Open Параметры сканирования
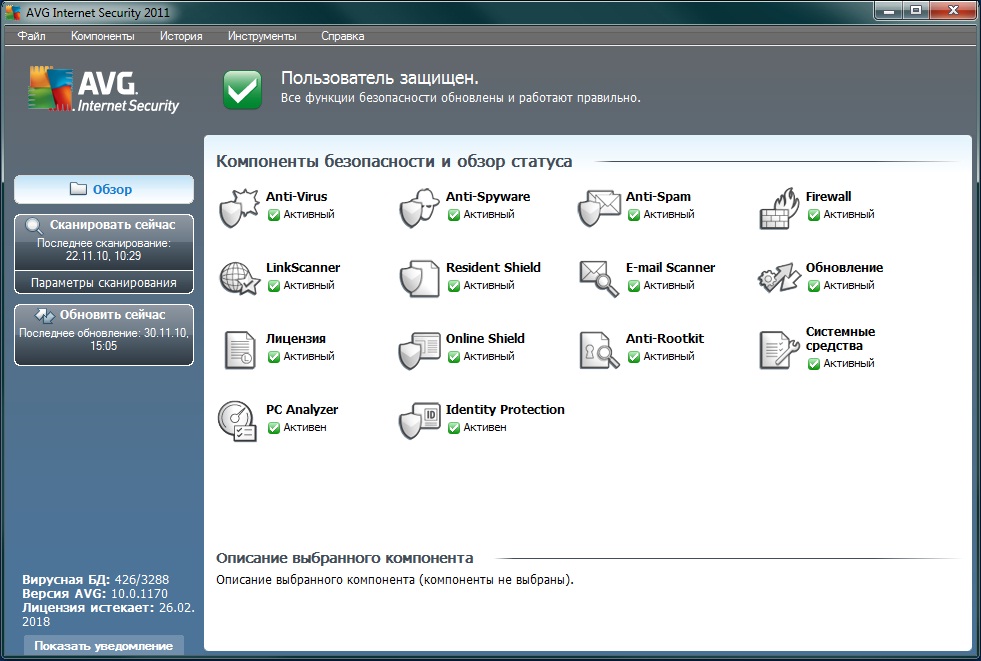The image size is (981, 661). click(104, 283)
